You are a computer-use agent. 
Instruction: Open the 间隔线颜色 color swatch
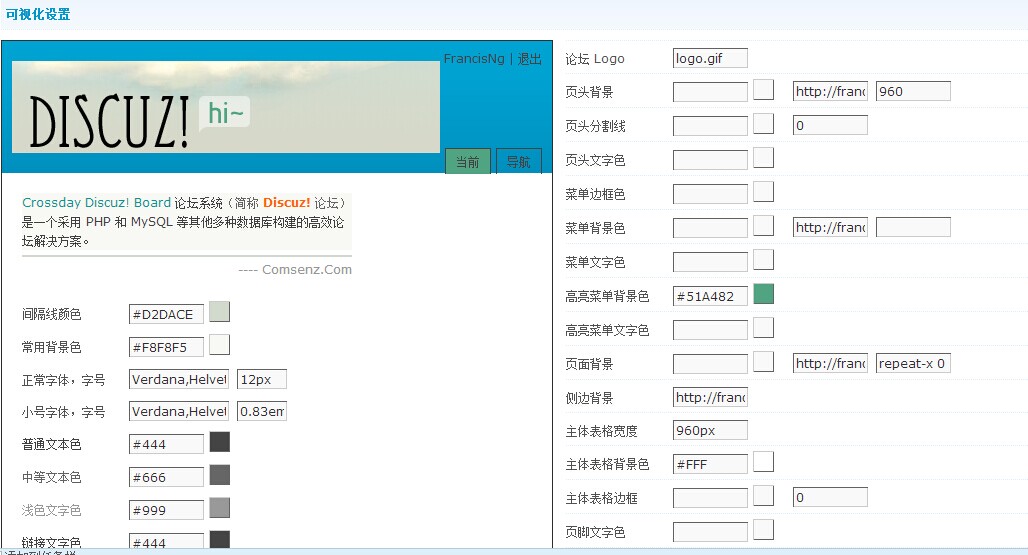click(x=220, y=312)
